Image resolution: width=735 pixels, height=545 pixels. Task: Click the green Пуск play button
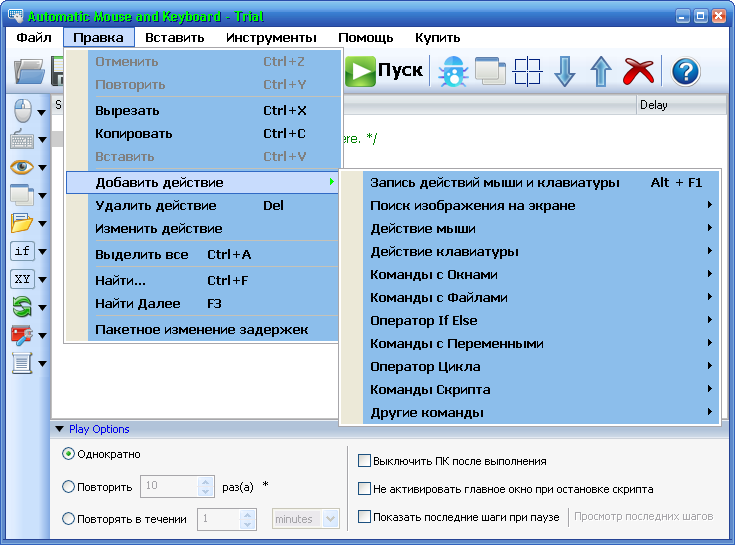tap(384, 71)
